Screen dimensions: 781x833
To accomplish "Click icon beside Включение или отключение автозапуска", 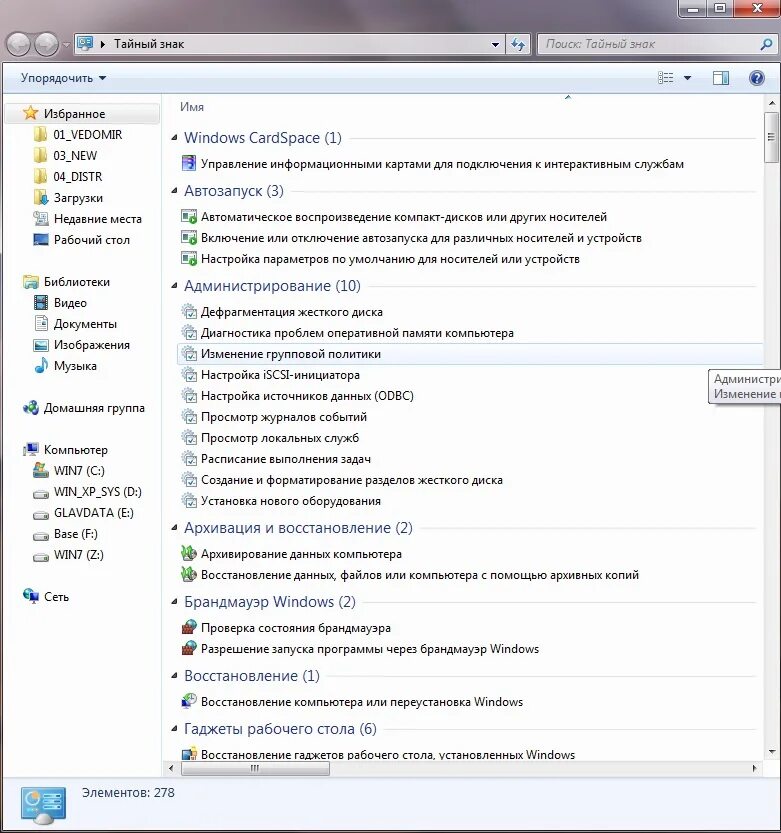I will [x=189, y=237].
